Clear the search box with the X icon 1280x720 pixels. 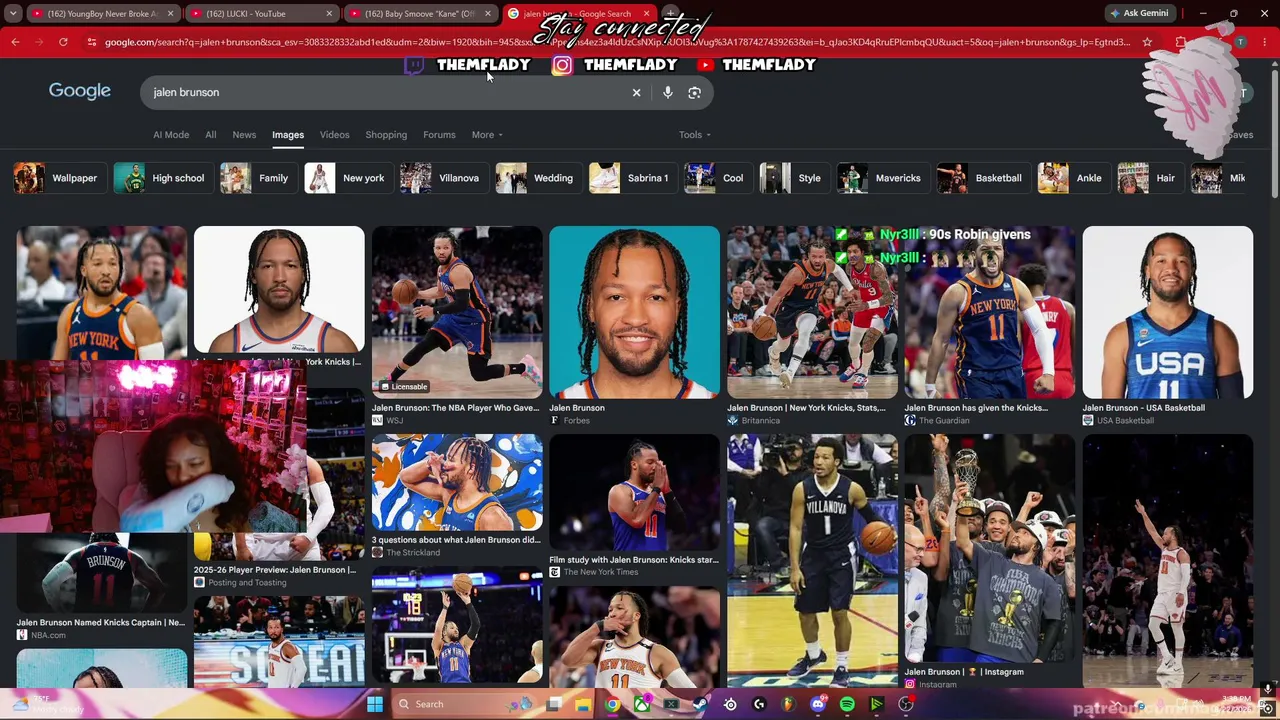[x=636, y=92]
